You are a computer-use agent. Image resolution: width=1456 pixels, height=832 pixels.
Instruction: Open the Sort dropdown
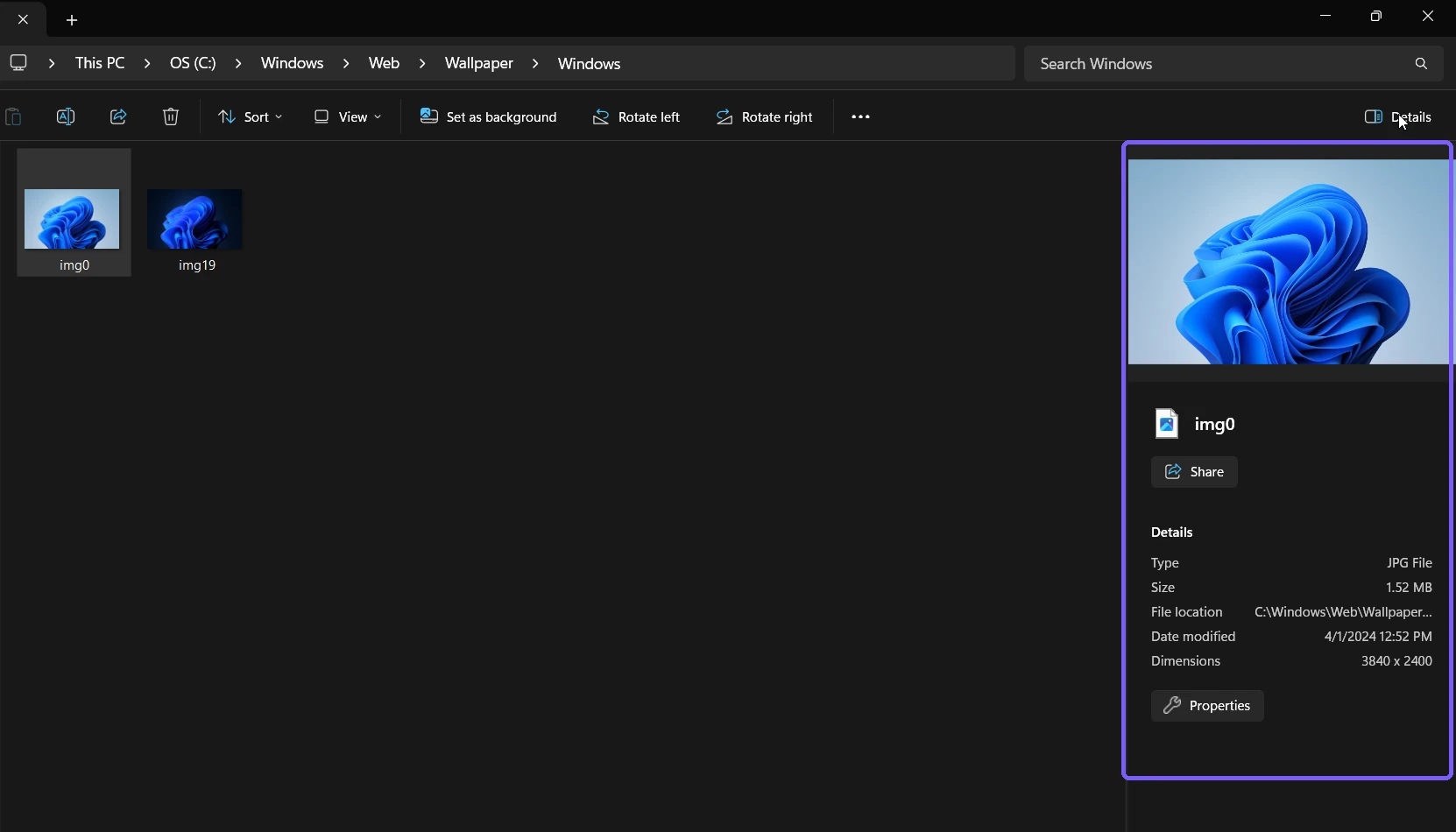coord(250,116)
